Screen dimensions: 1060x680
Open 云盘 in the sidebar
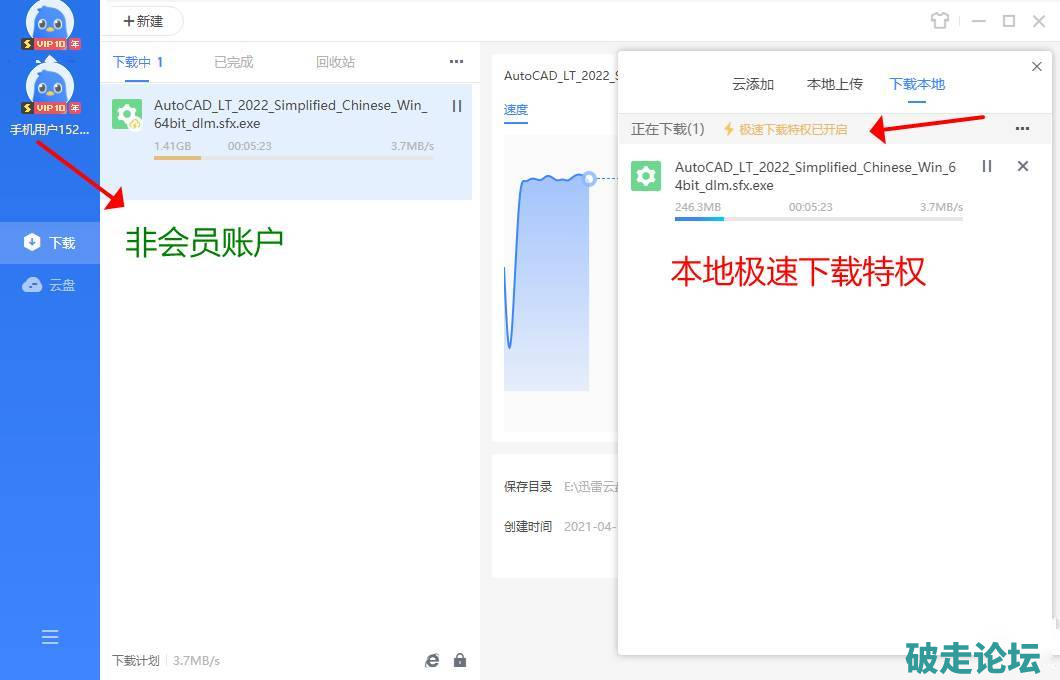50,285
